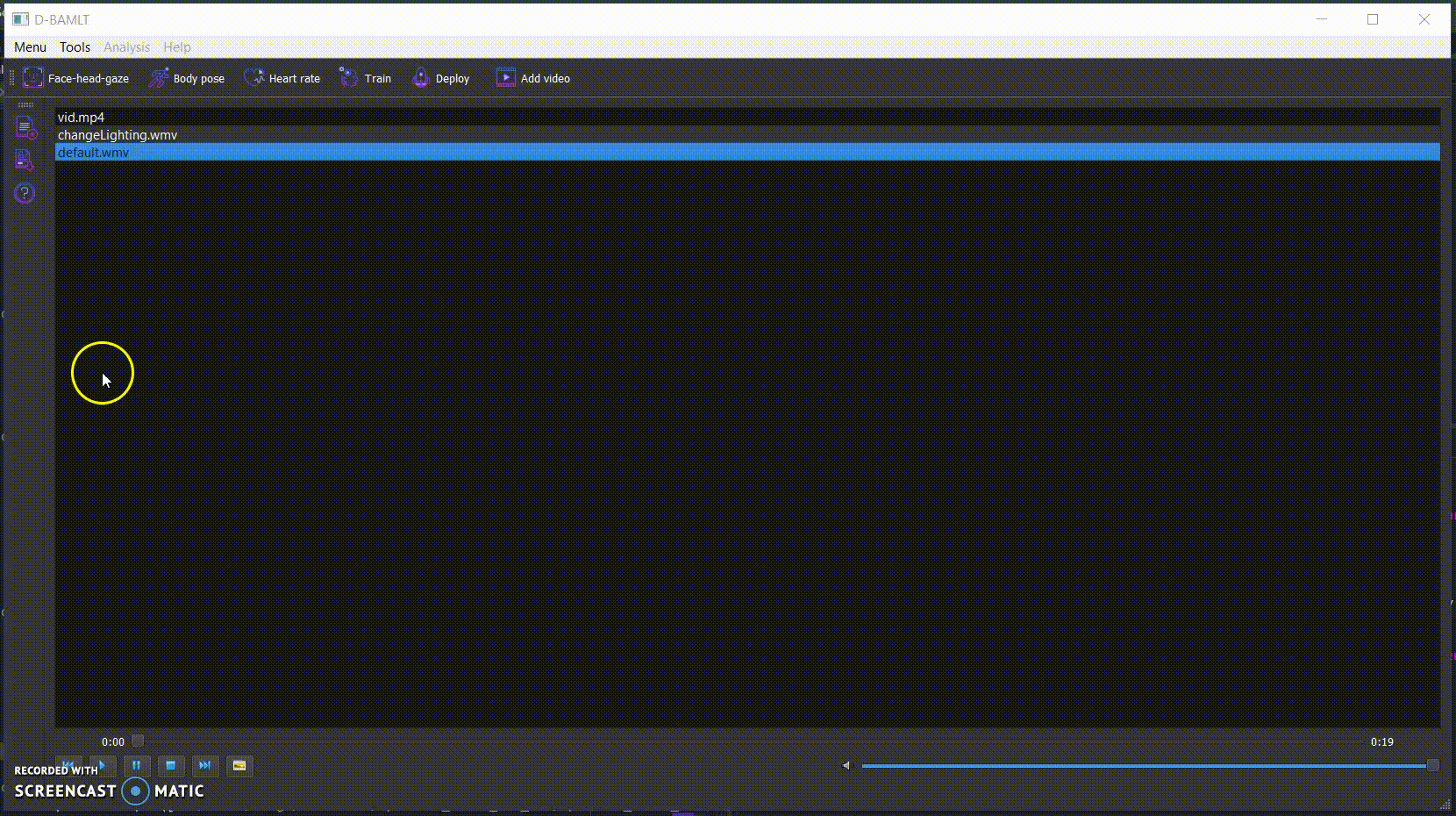Stop video playback
The image size is (1456, 816).
click(x=171, y=766)
